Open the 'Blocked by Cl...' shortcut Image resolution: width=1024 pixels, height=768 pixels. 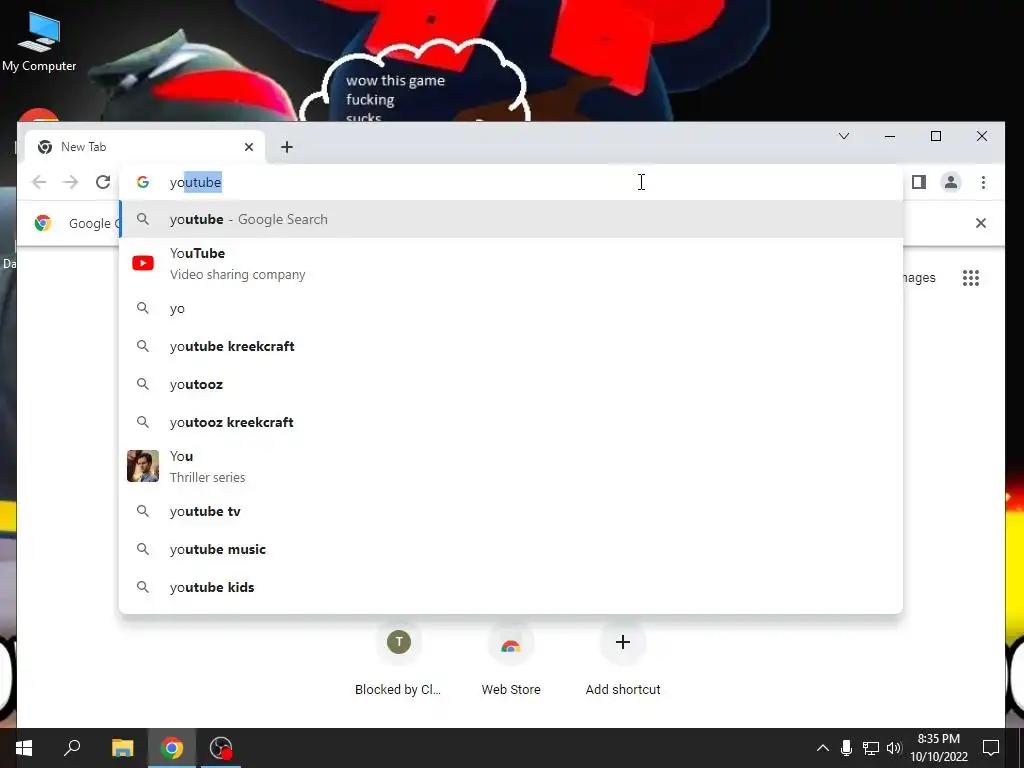398,660
